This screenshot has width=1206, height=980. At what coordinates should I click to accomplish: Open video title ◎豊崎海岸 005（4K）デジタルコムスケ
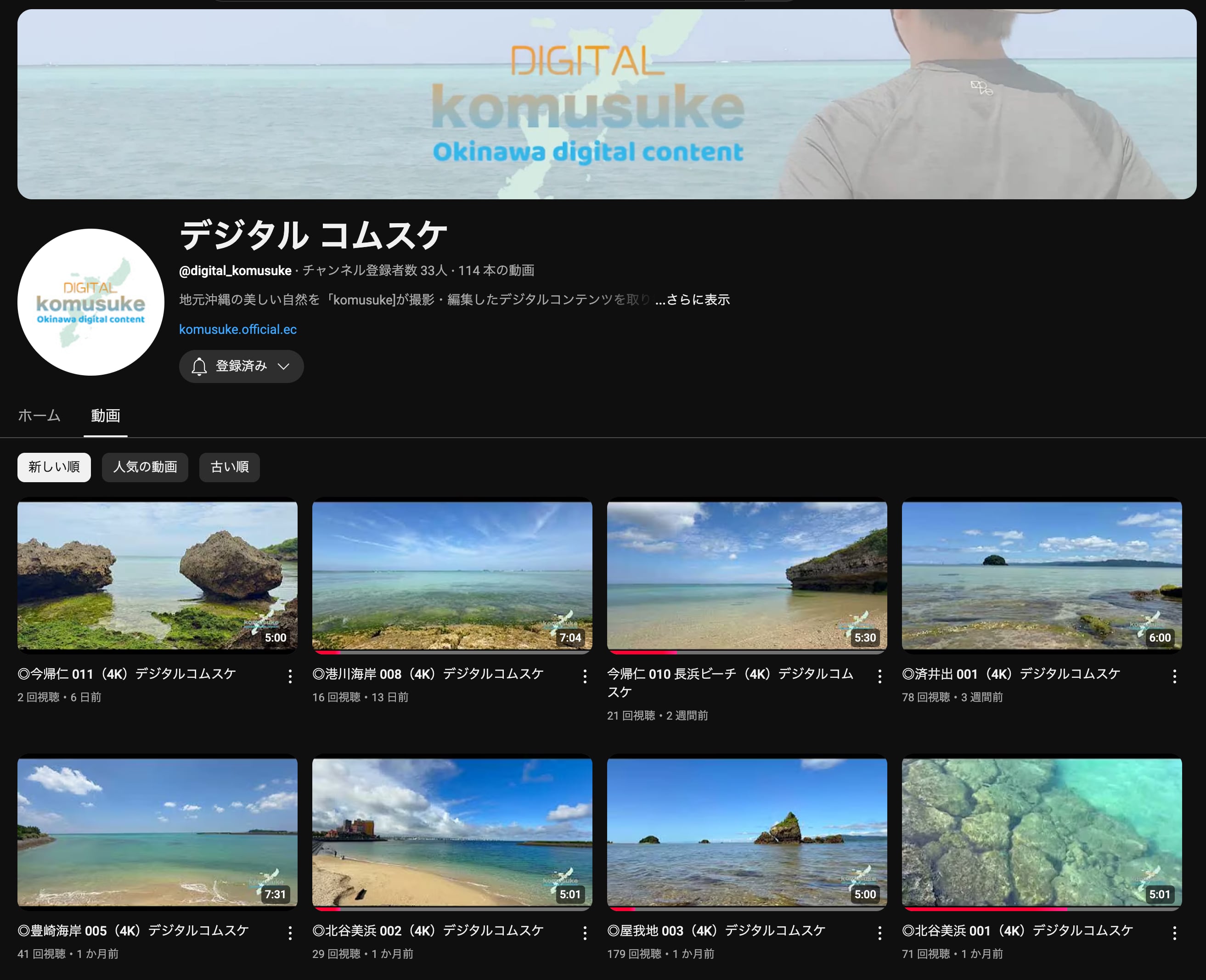point(133,930)
